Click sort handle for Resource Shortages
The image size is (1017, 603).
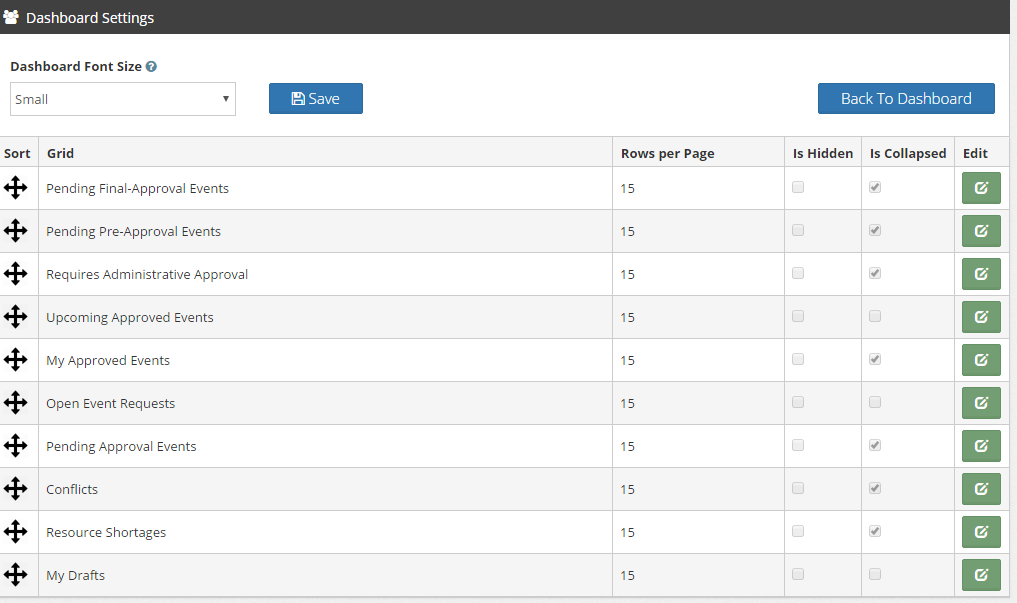(16, 532)
